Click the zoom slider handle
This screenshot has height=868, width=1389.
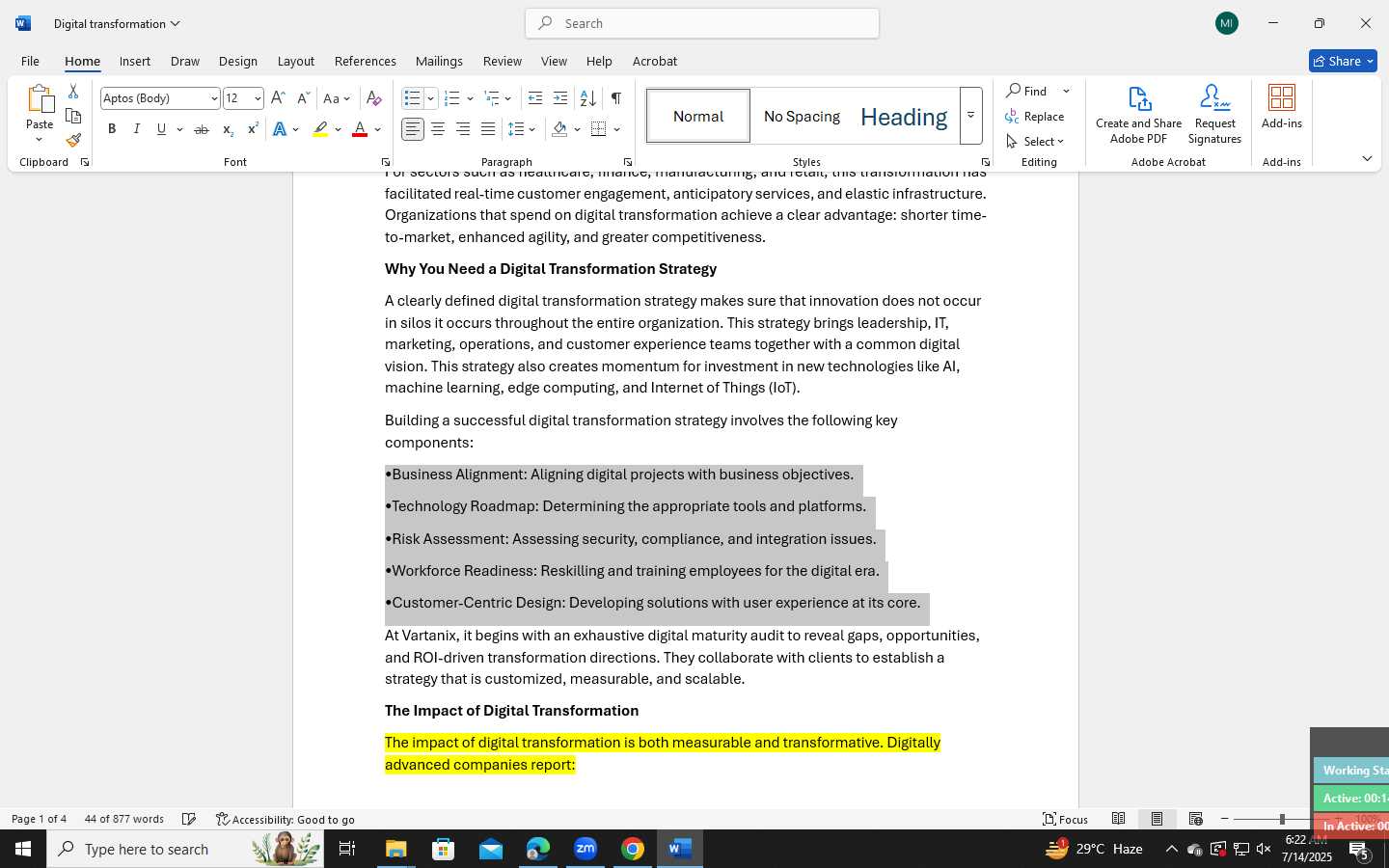click(1282, 819)
